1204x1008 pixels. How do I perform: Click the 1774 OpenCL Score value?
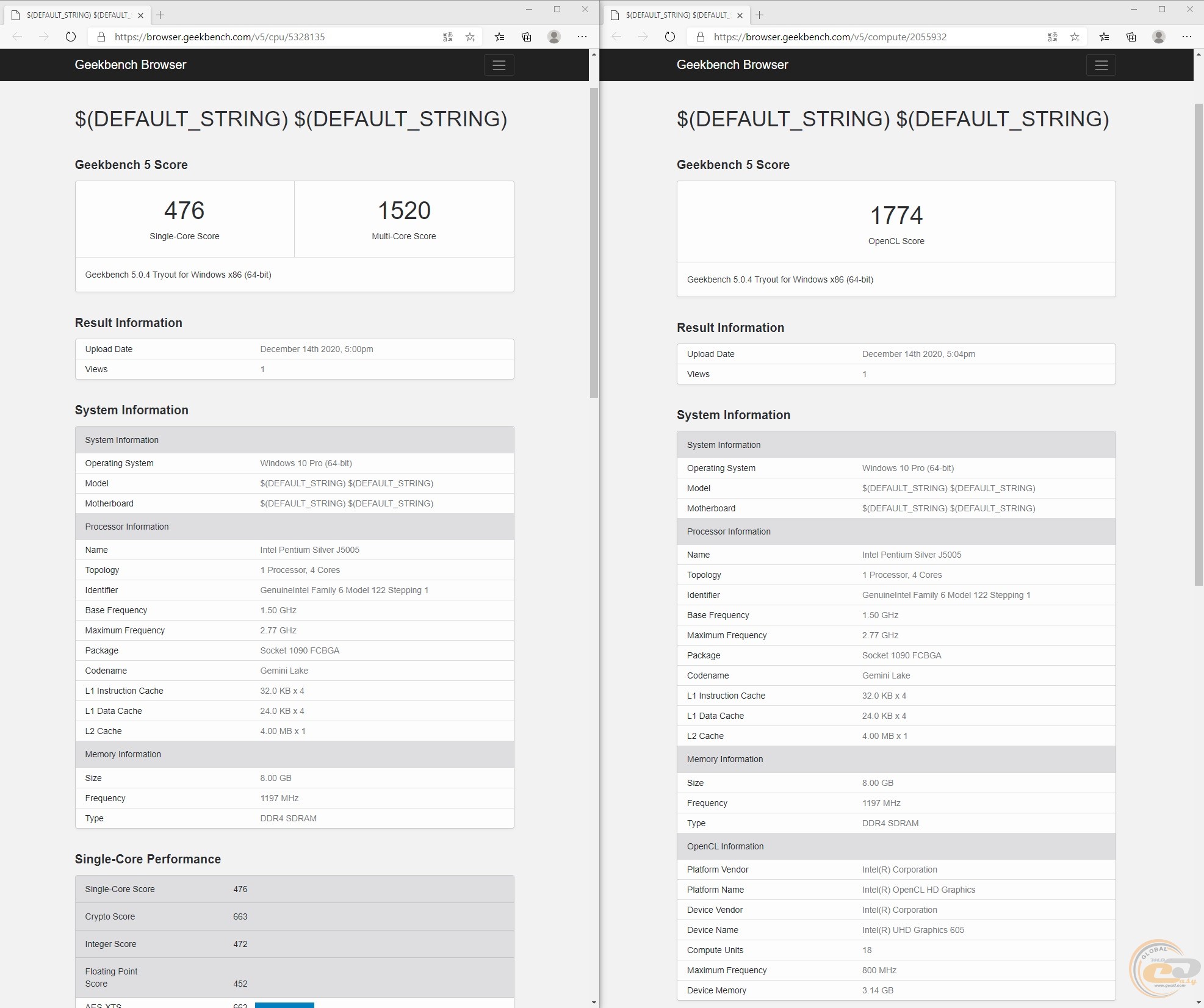(x=896, y=215)
